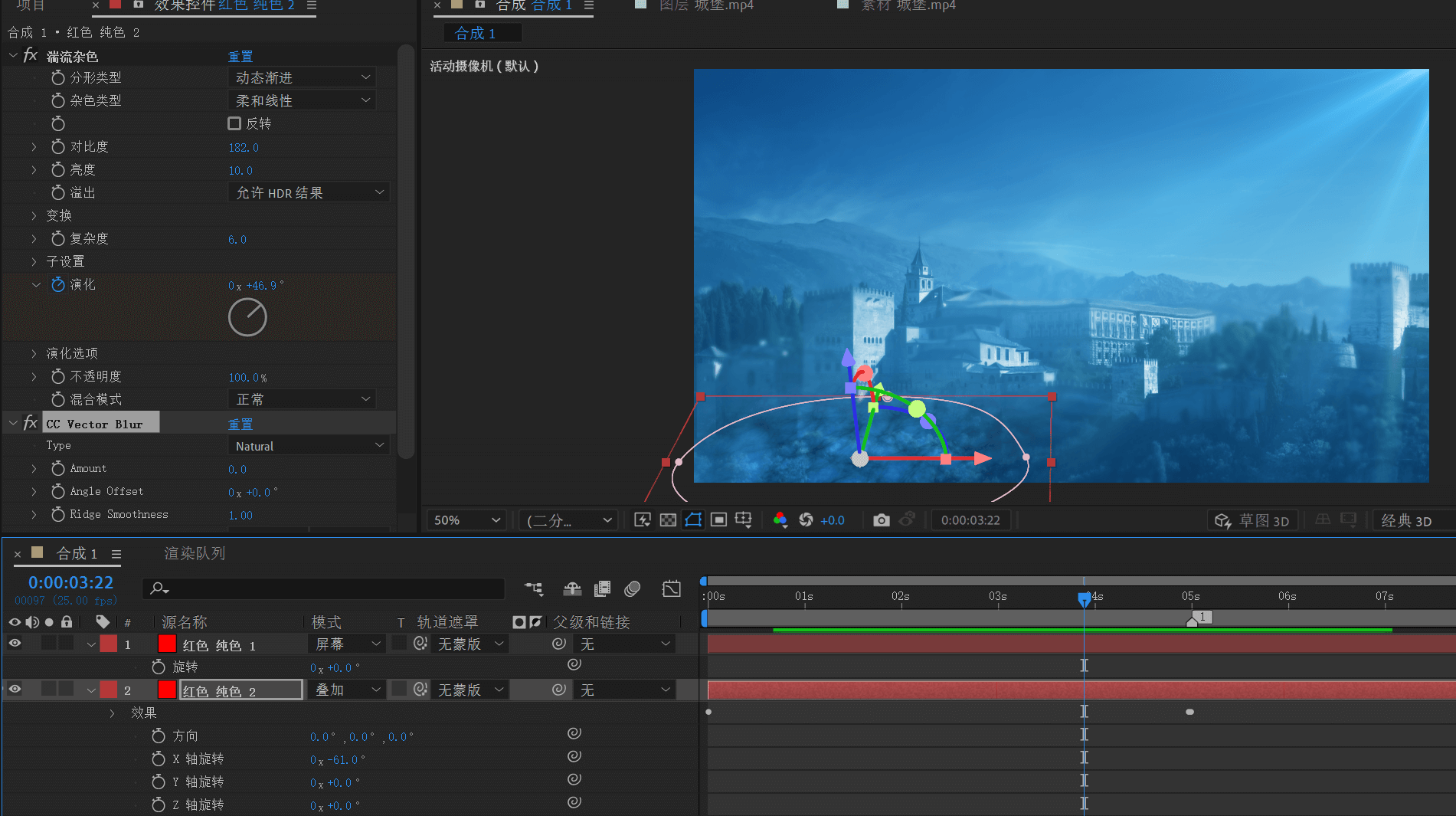Toggle mask and shape path visibility
1456x816 pixels.
(693, 520)
